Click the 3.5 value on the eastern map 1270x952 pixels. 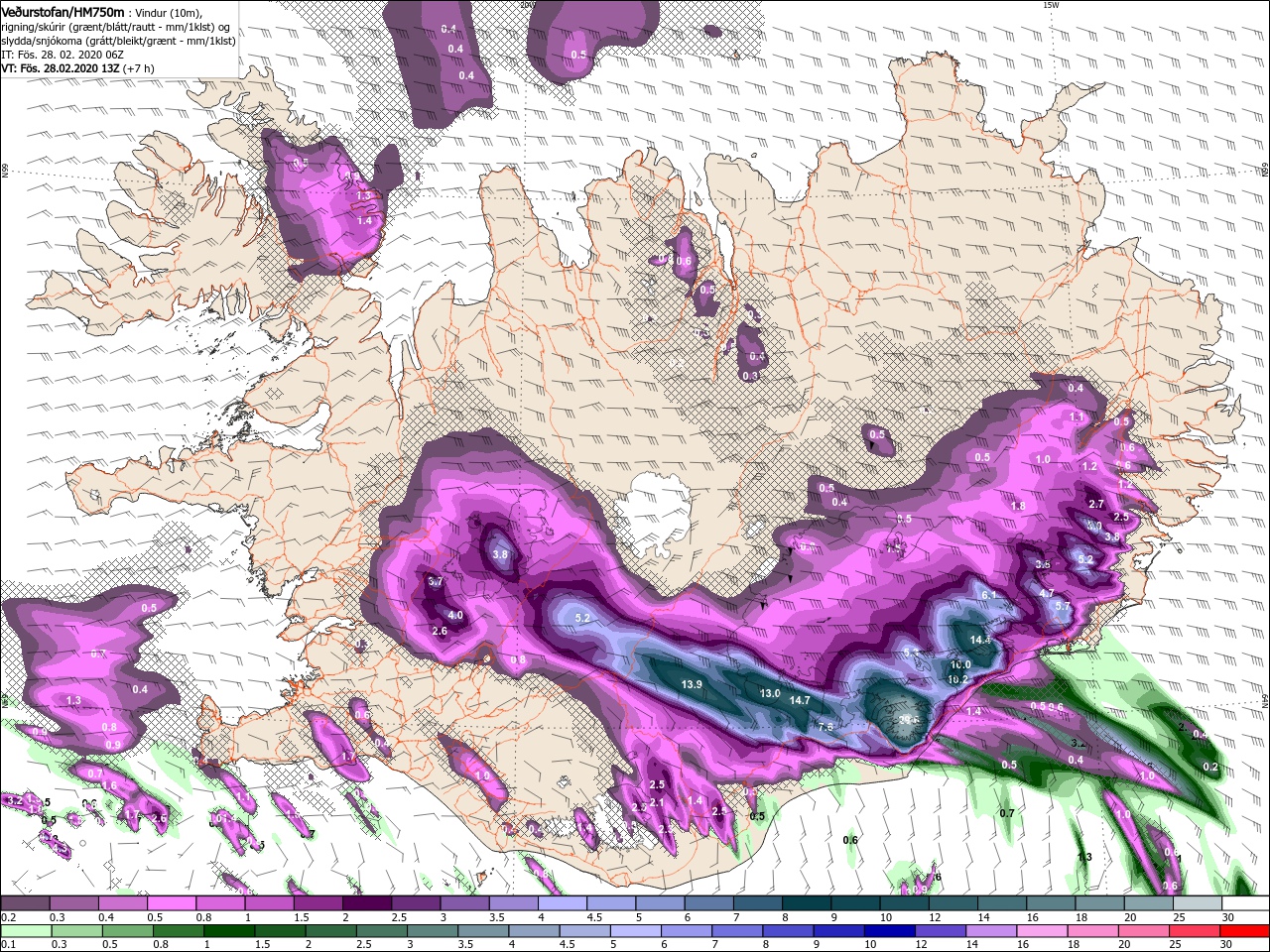1043,564
